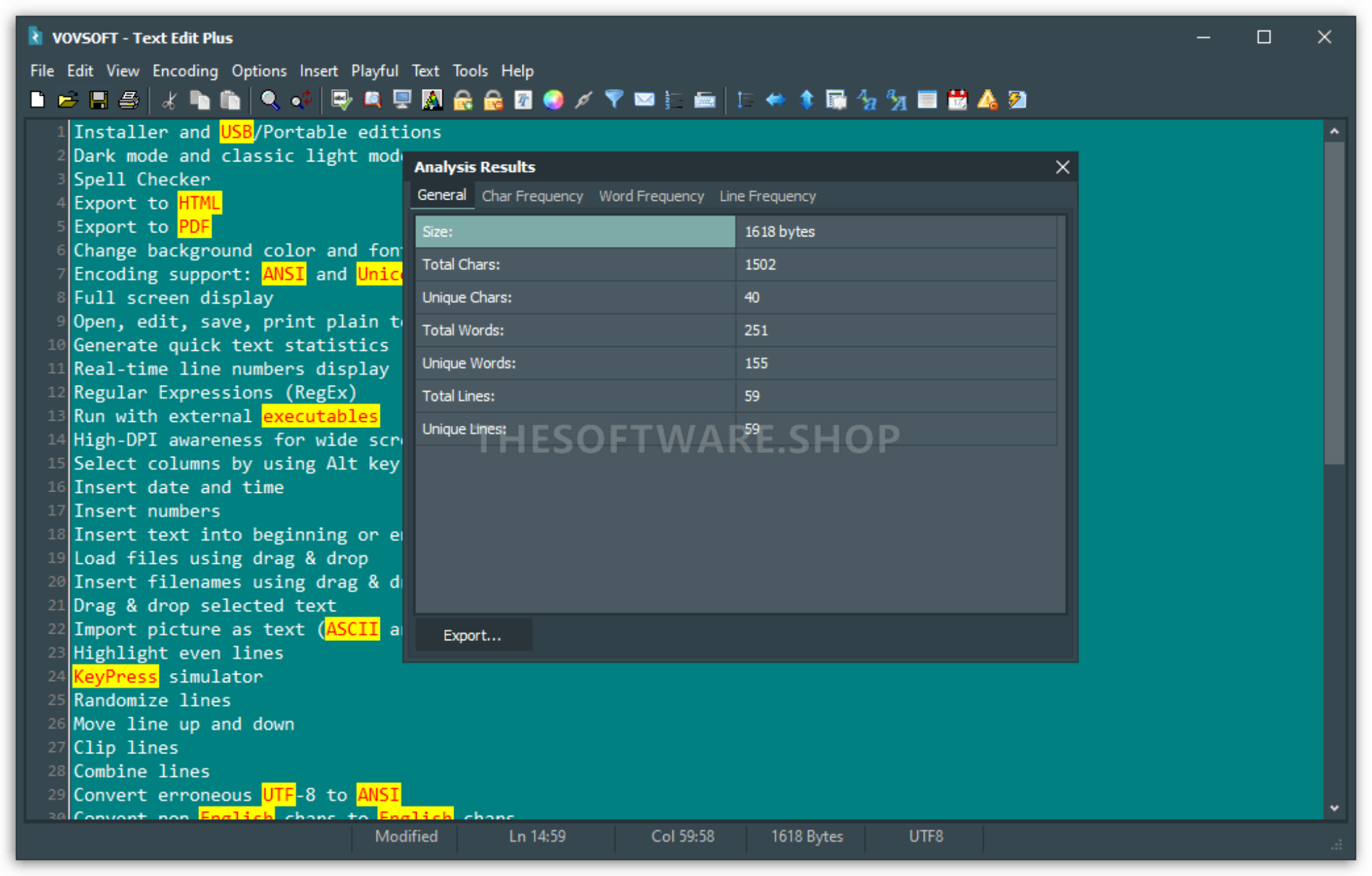
Task: Select the Total Lines row
Action: [736, 396]
